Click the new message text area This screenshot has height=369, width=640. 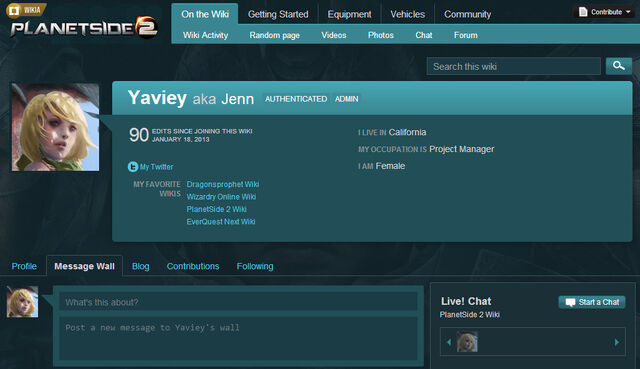coord(238,338)
